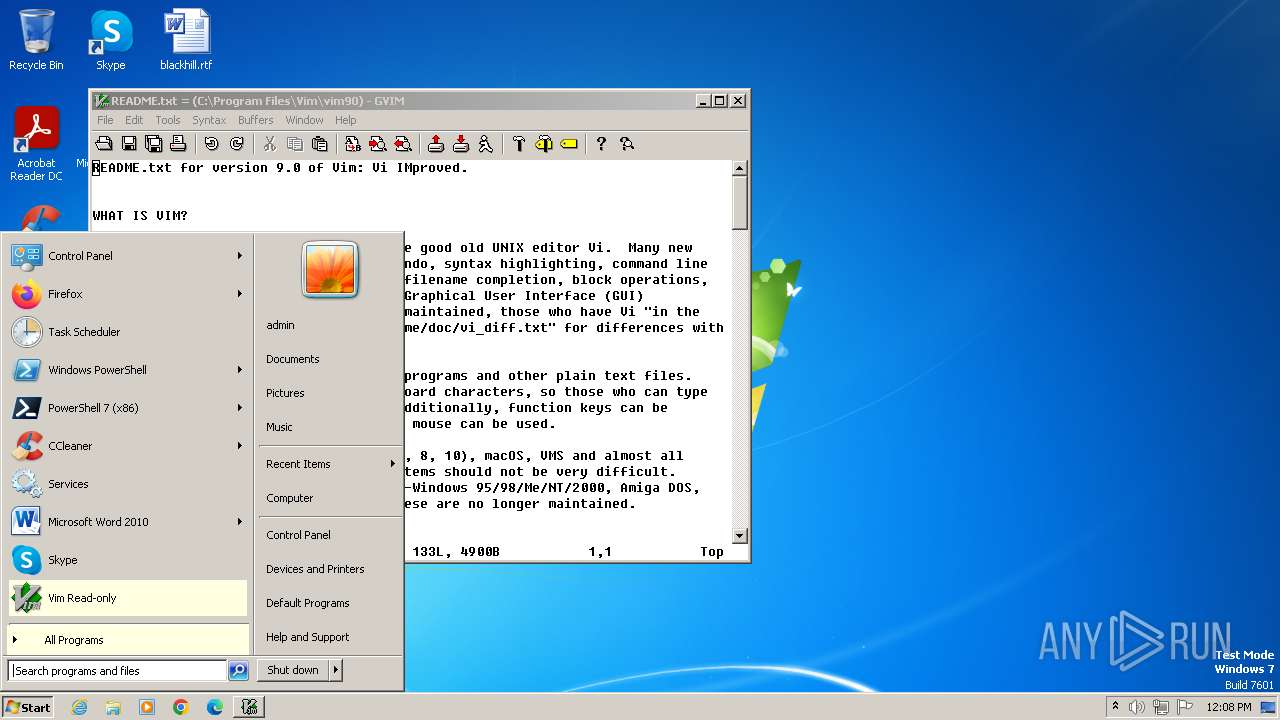Open shut down options arrow menu
Screen dimensions: 1280x720
[x=335, y=670]
